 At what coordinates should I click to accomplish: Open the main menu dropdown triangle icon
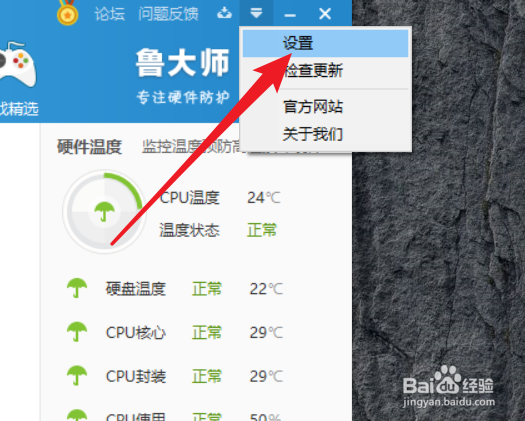pos(256,13)
